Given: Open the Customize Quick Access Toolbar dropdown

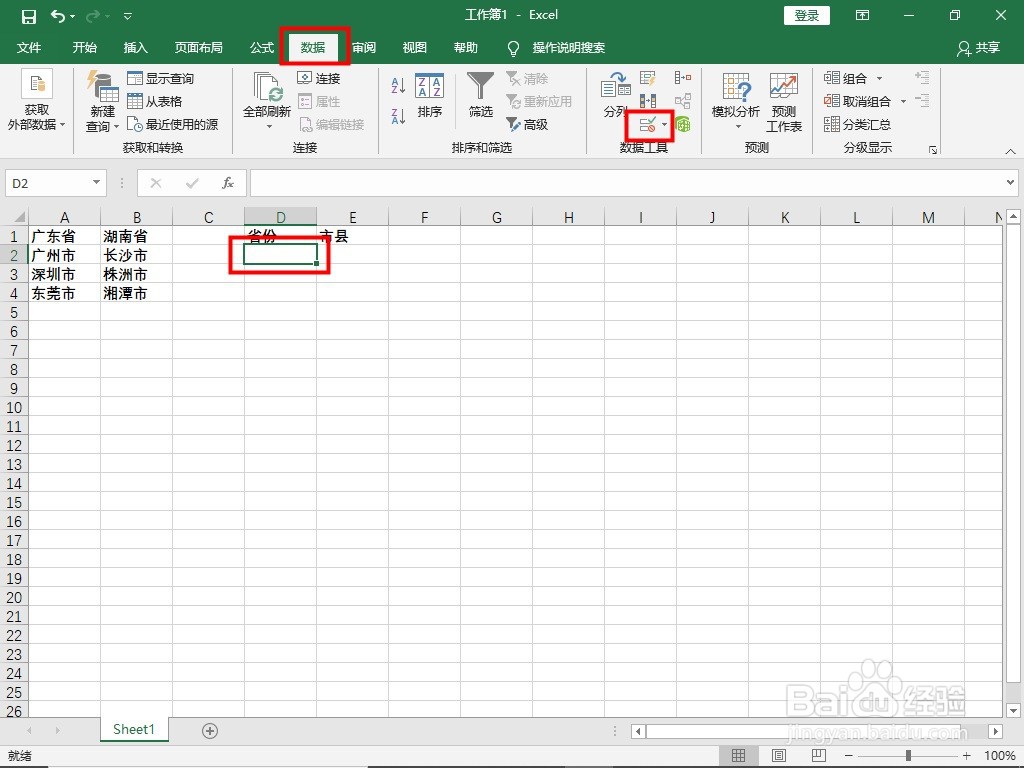Looking at the screenshot, I should point(128,16).
